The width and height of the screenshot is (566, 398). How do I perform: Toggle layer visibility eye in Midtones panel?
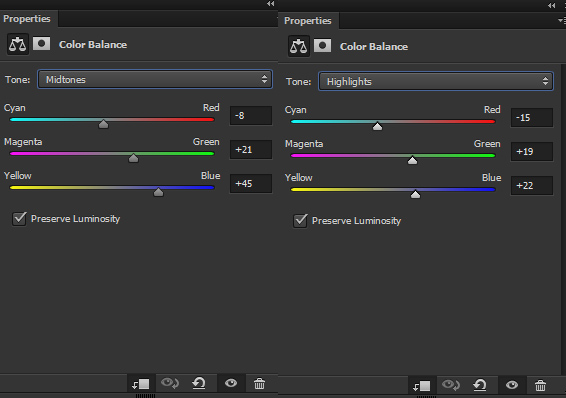coord(231,383)
